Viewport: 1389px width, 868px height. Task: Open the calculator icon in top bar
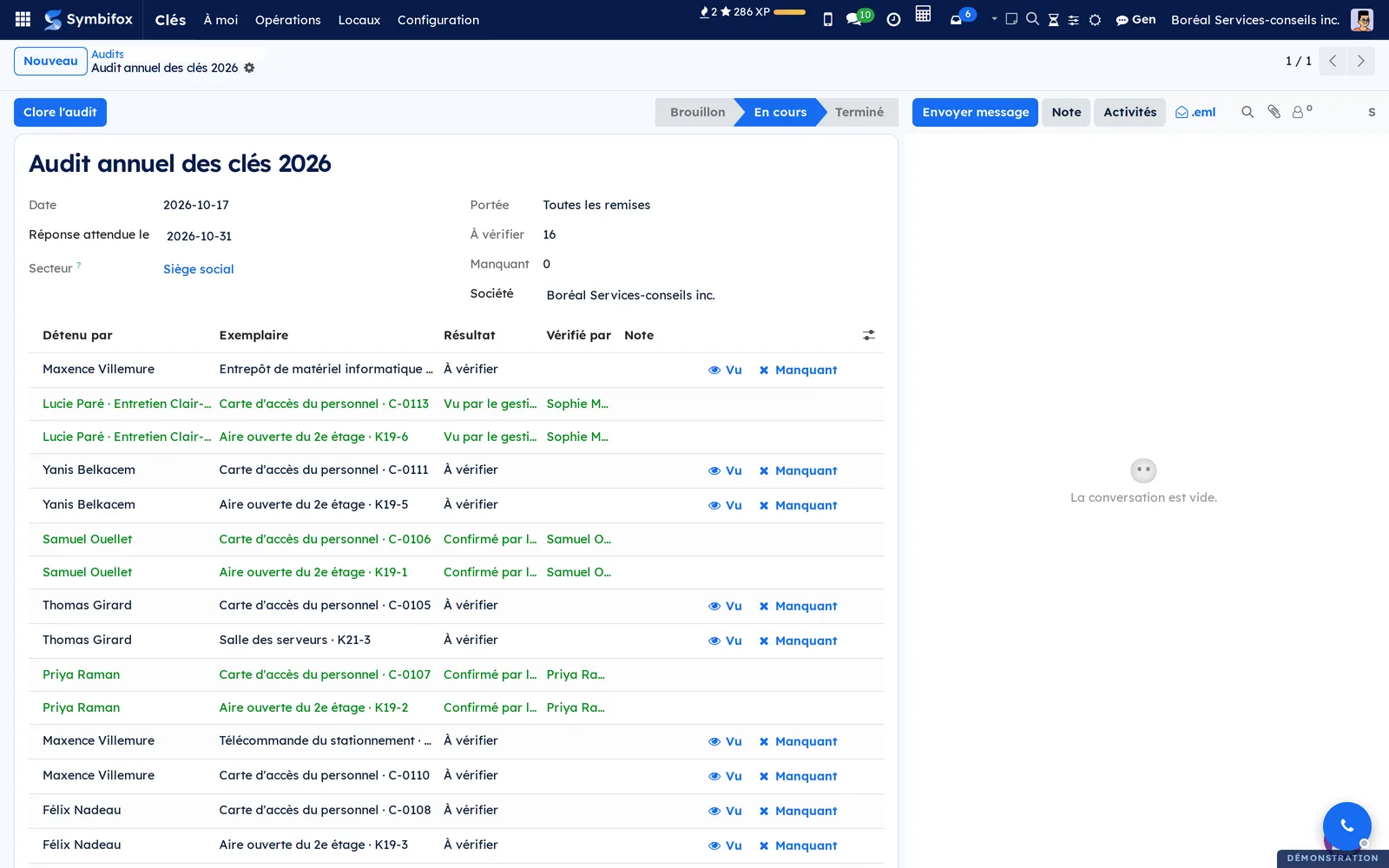(x=923, y=14)
